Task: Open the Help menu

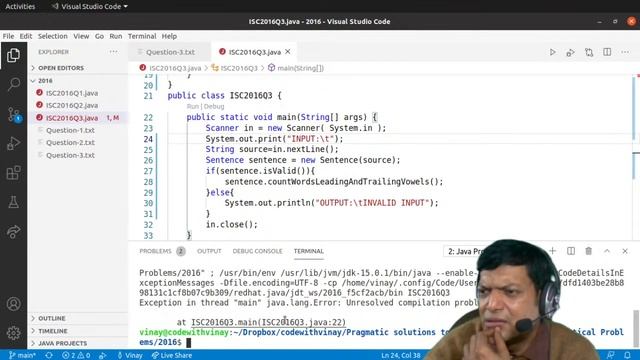Action: 169,36
